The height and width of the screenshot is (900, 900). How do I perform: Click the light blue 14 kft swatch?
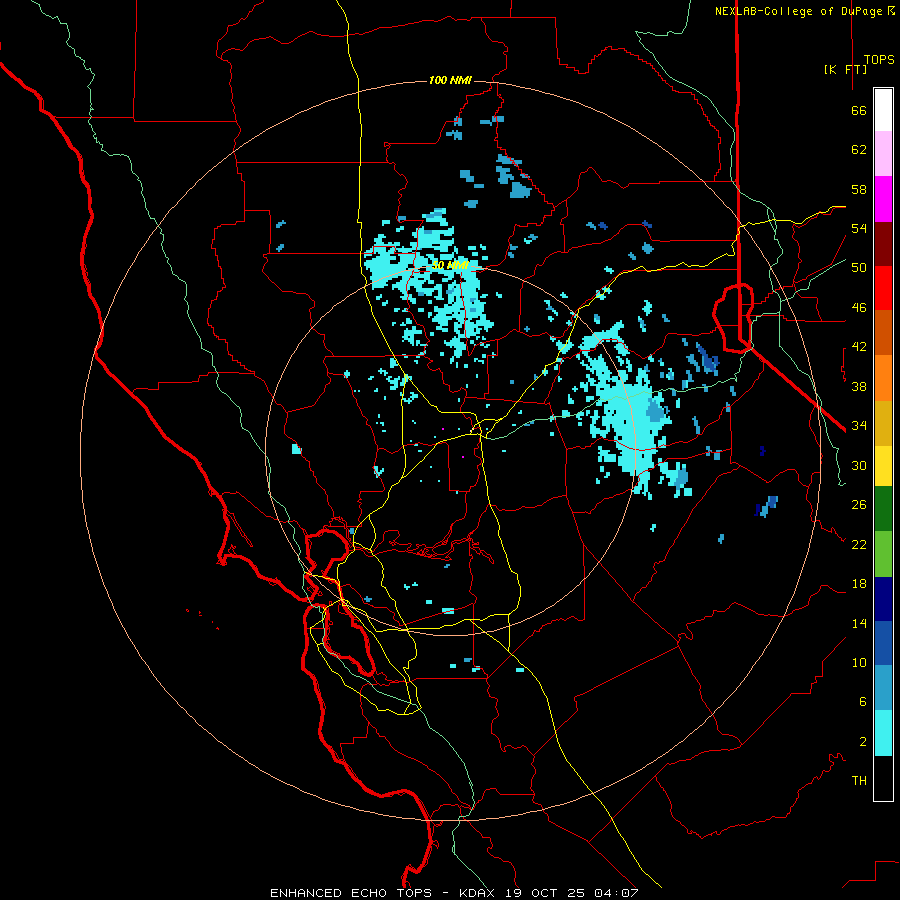point(883,688)
